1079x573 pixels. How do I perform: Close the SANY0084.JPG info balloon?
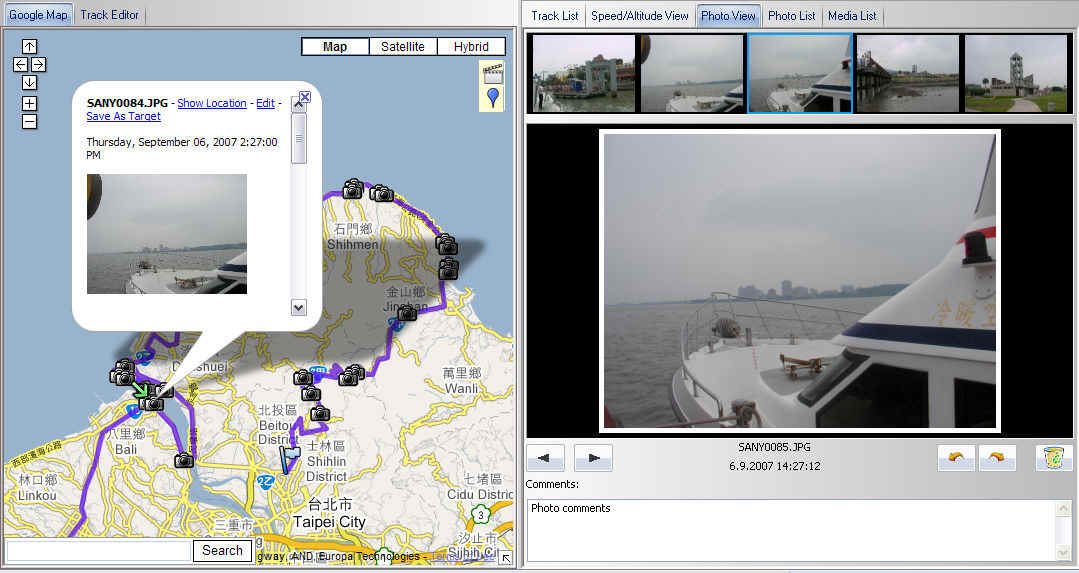tap(306, 97)
